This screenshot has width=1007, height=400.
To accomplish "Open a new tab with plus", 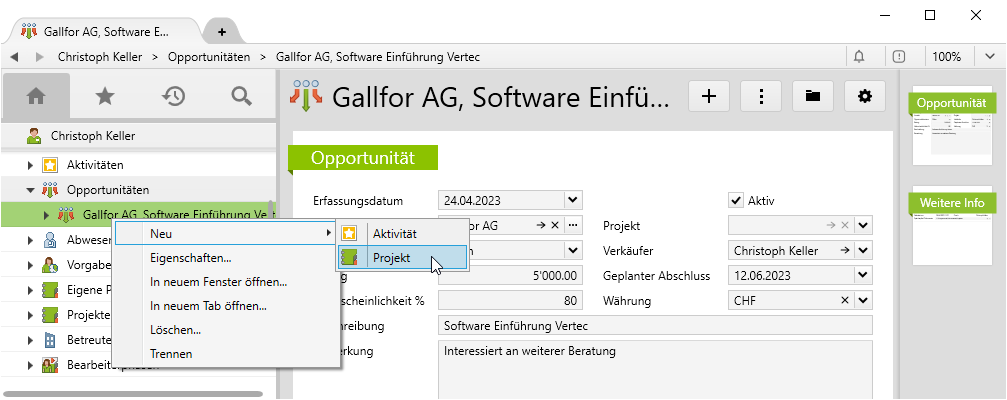I will point(220,31).
